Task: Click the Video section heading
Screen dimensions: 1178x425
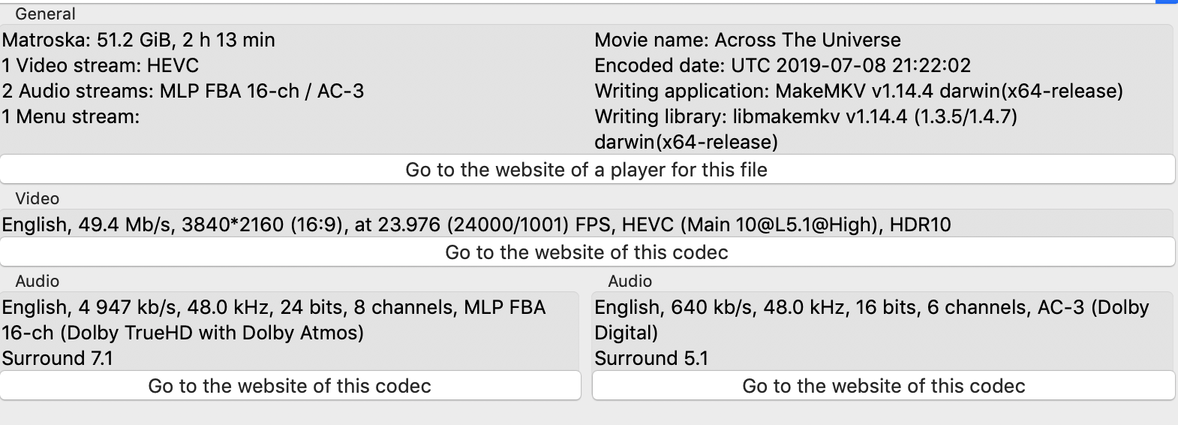Action: [37, 199]
